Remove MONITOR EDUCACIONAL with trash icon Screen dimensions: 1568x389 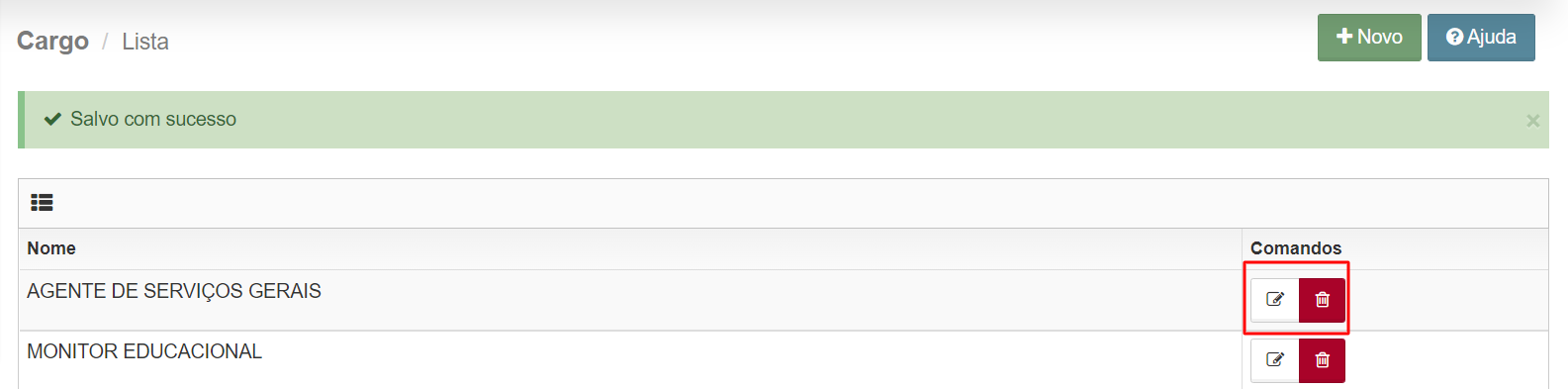pos(1322,360)
